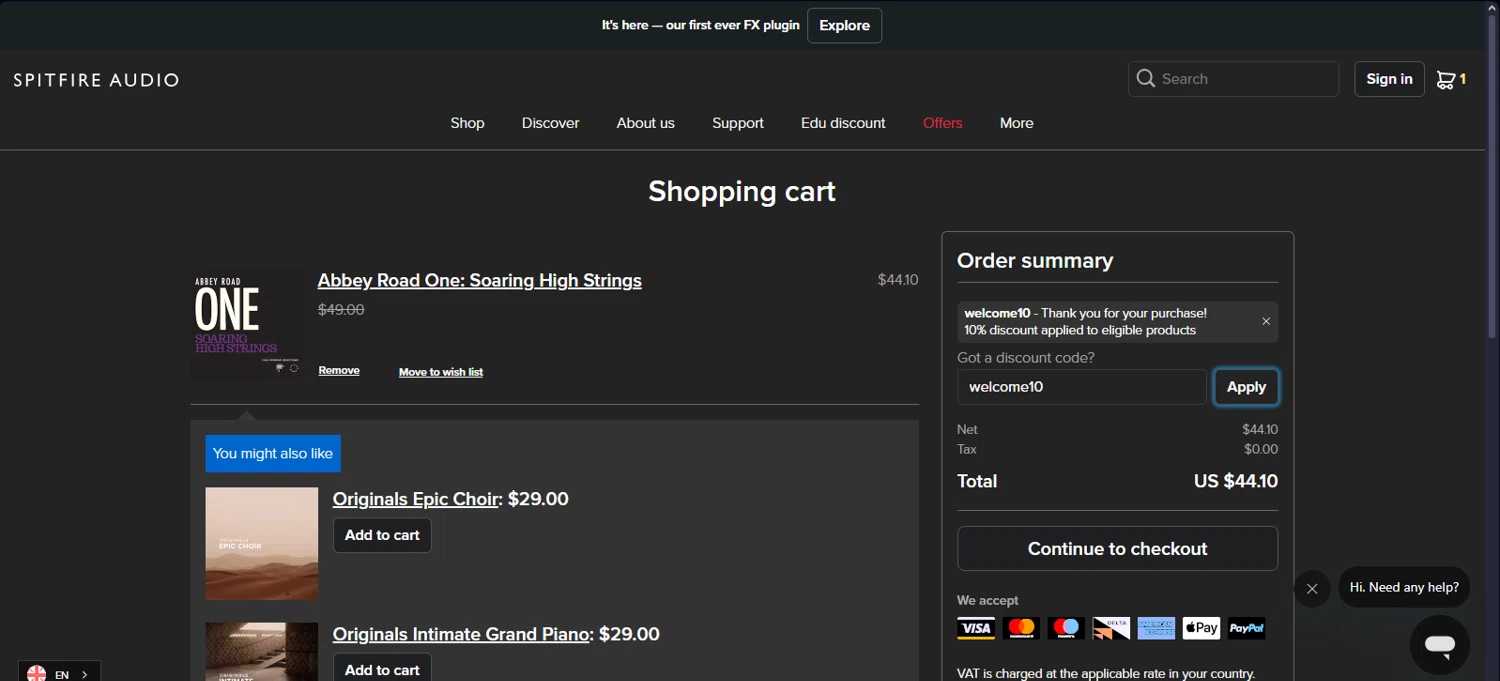1500x681 pixels.
Task: Open the Edu discount page
Action: click(843, 123)
